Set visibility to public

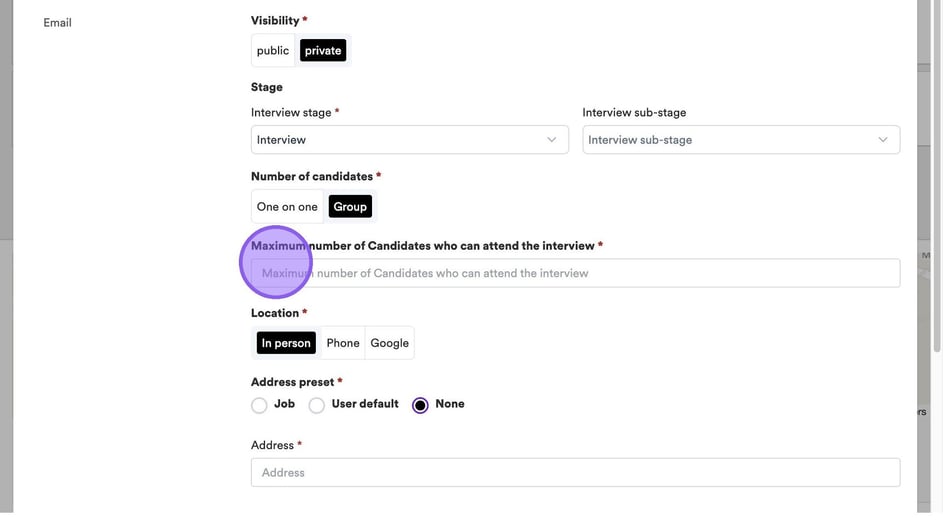coord(273,51)
